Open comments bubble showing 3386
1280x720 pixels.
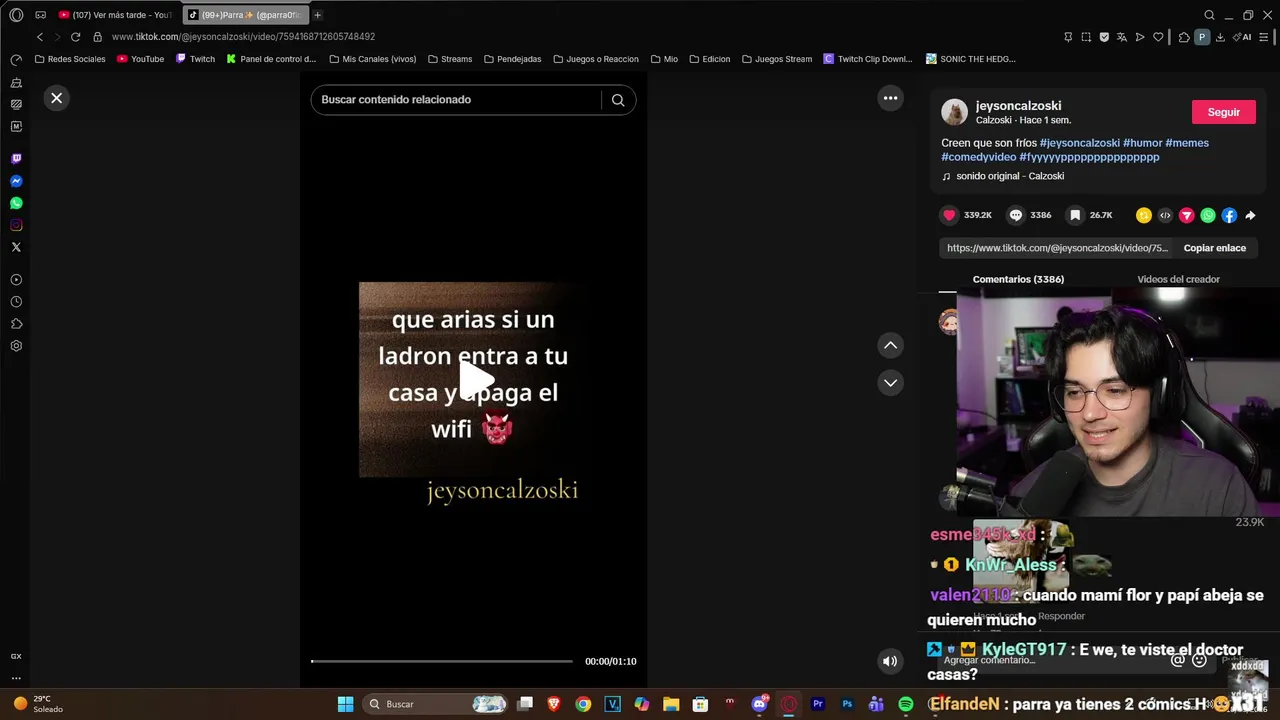point(1016,215)
